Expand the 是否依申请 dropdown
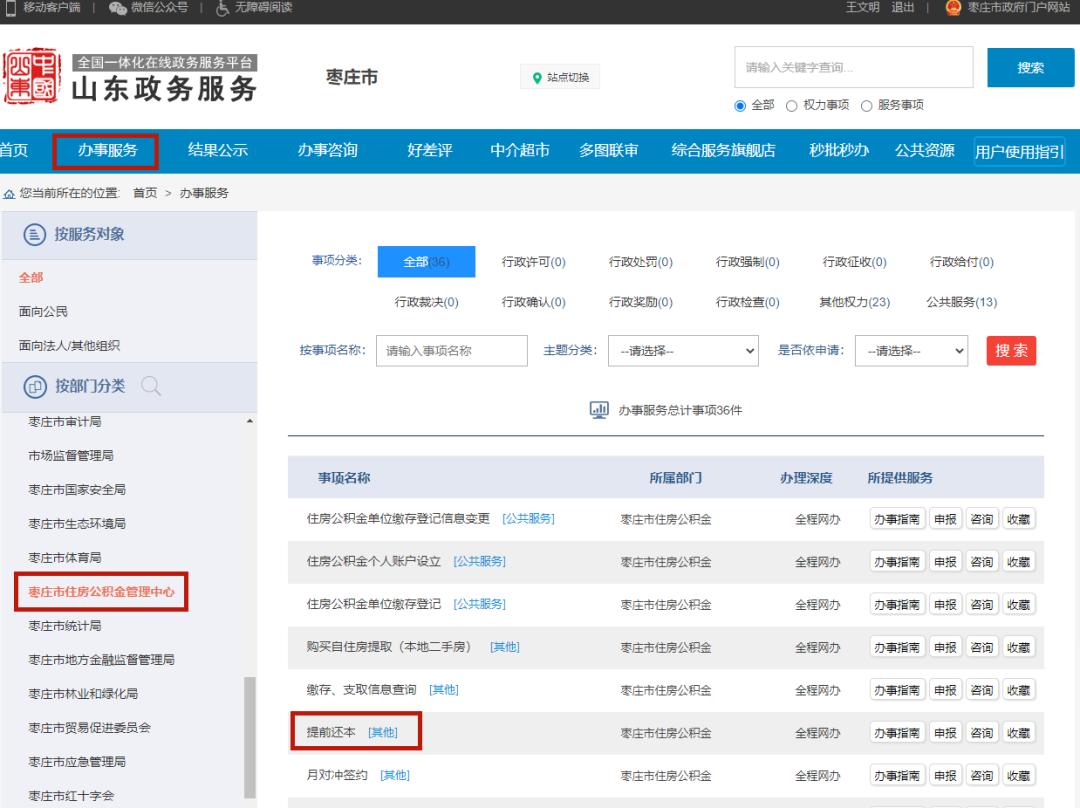The width and height of the screenshot is (1080, 808). pos(910,350)
